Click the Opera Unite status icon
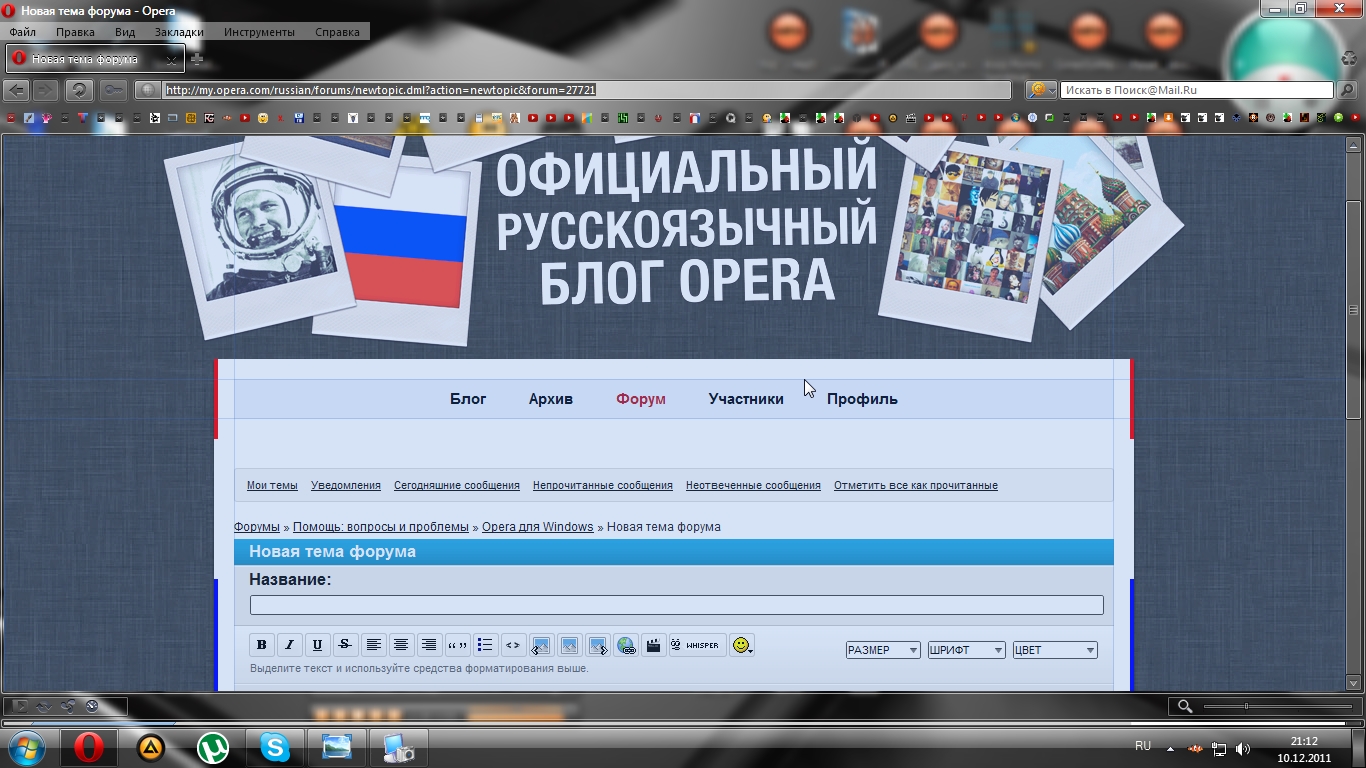Viewport: 1366px width, 768px height. (68, 706)
